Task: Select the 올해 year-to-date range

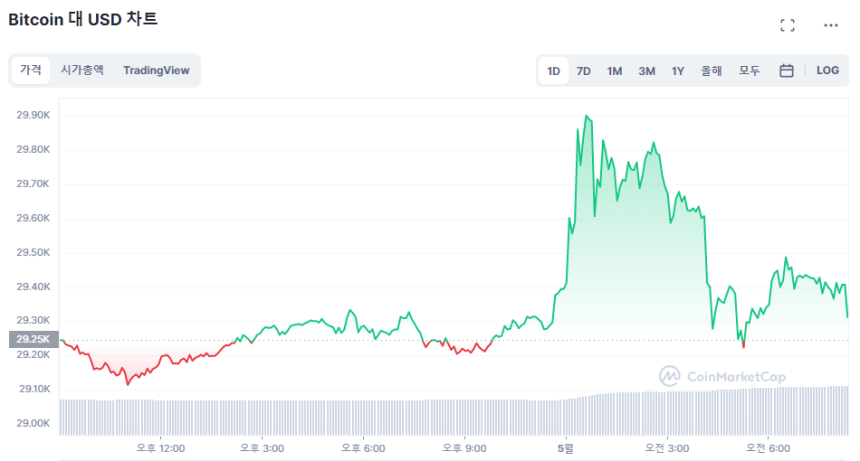Action: click(711, 71)
